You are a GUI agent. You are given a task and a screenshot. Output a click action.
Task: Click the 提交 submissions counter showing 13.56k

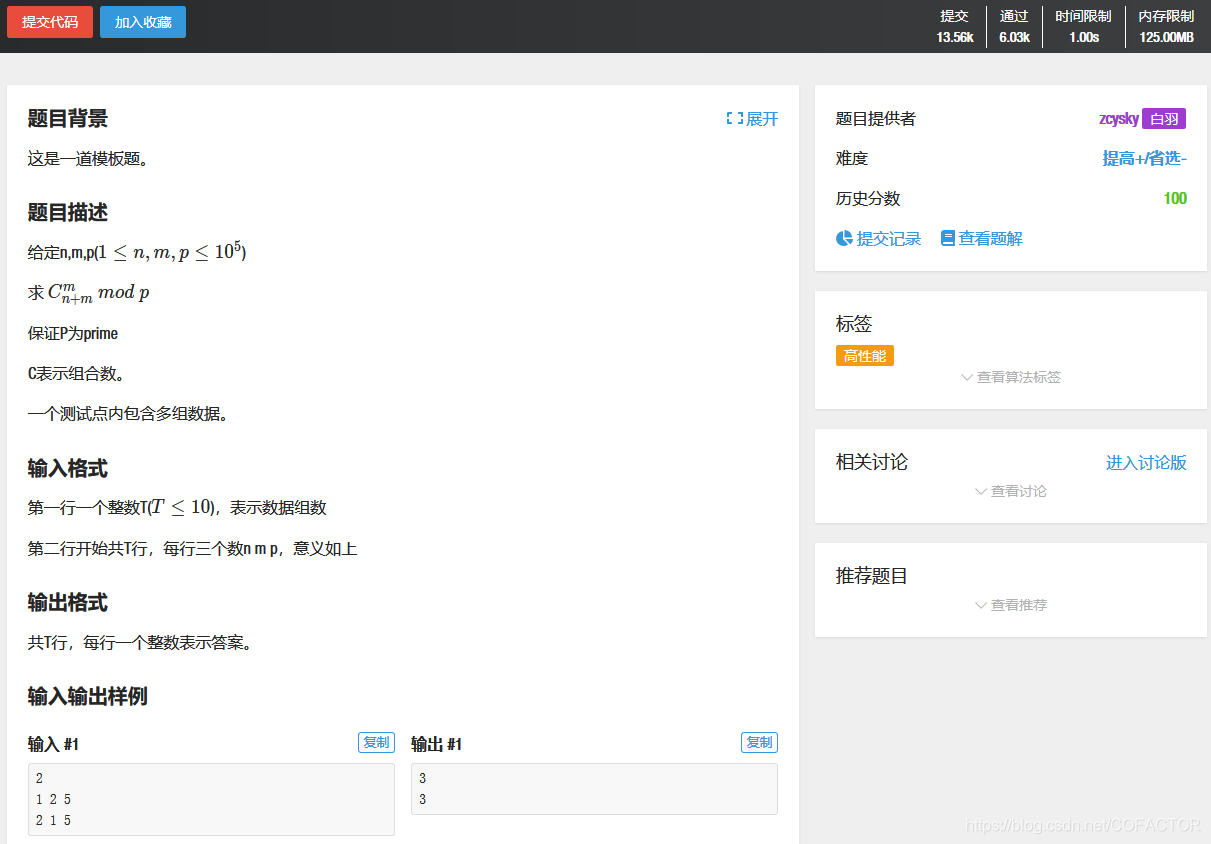pyautogui.click(x=955, y=26)
